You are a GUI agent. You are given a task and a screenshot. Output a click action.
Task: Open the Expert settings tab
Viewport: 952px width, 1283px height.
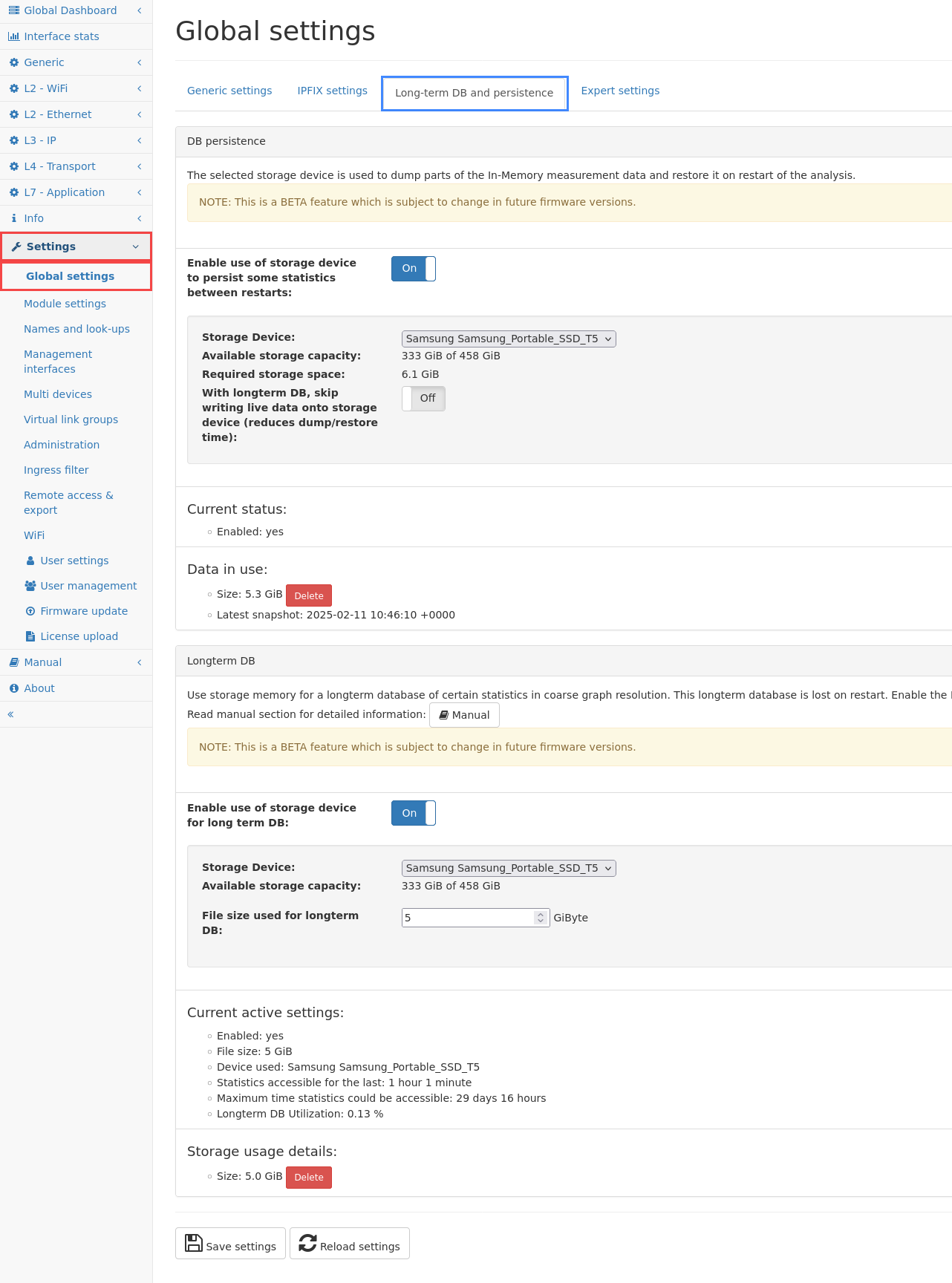tap(620, 91)
